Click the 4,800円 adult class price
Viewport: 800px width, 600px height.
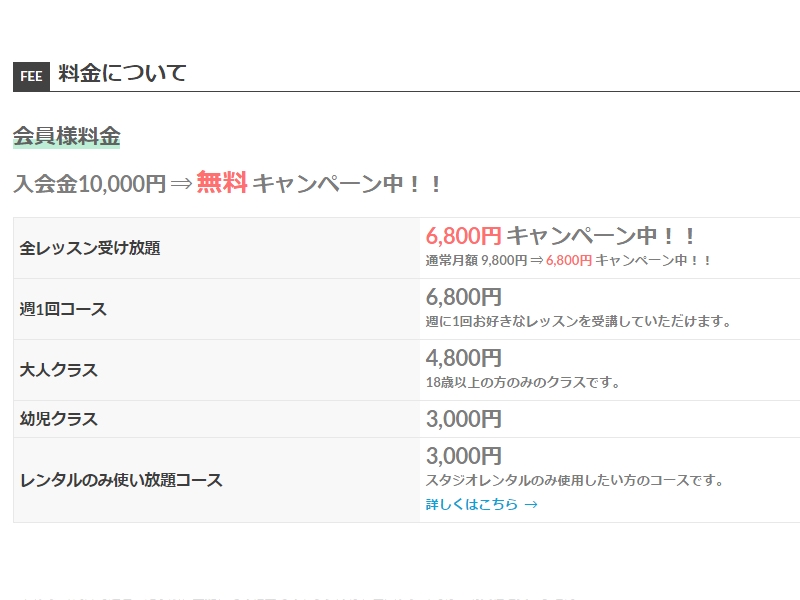pyautogui.click(x=463, y=358)
